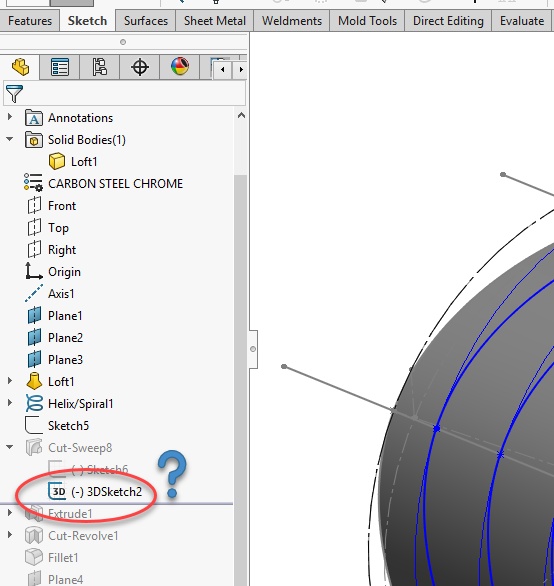The image size is (554, 586).
Task: Select the Loft1 solid body cube icon
Action: (57, 162)
